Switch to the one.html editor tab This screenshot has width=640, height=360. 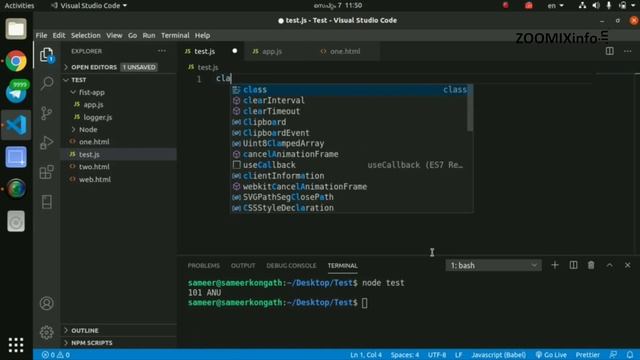coord(345,51)
